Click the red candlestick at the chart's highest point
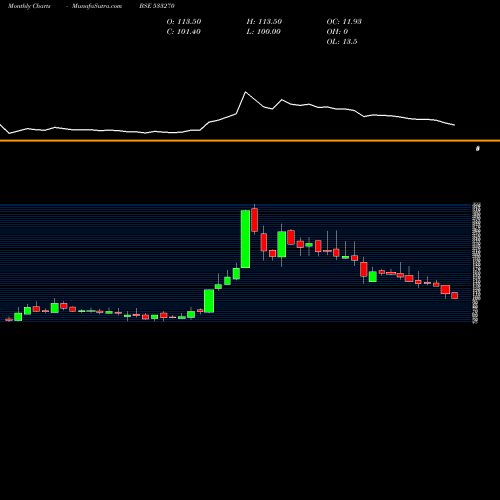The height and width of the screenshot is (500, 500). pyautogui.click(x=255, y=220)
